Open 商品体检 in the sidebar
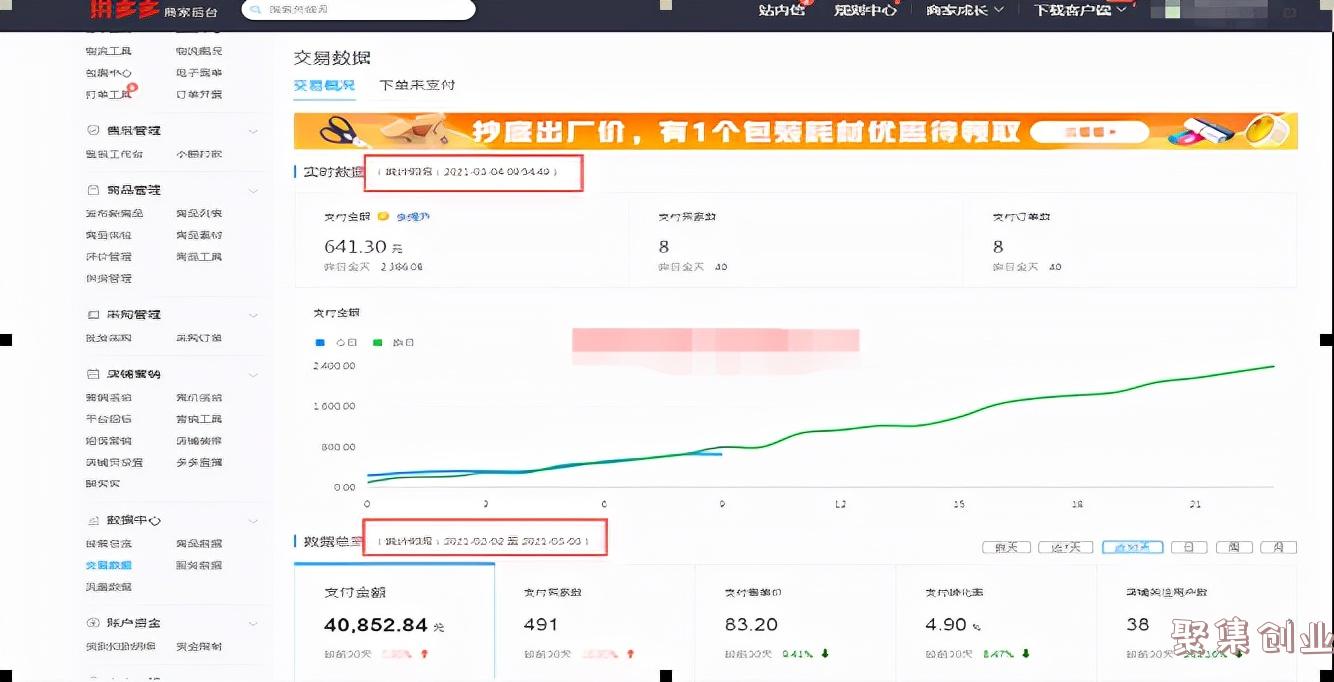The width and height of the screenshot is (1334, 682). point(109,235)
